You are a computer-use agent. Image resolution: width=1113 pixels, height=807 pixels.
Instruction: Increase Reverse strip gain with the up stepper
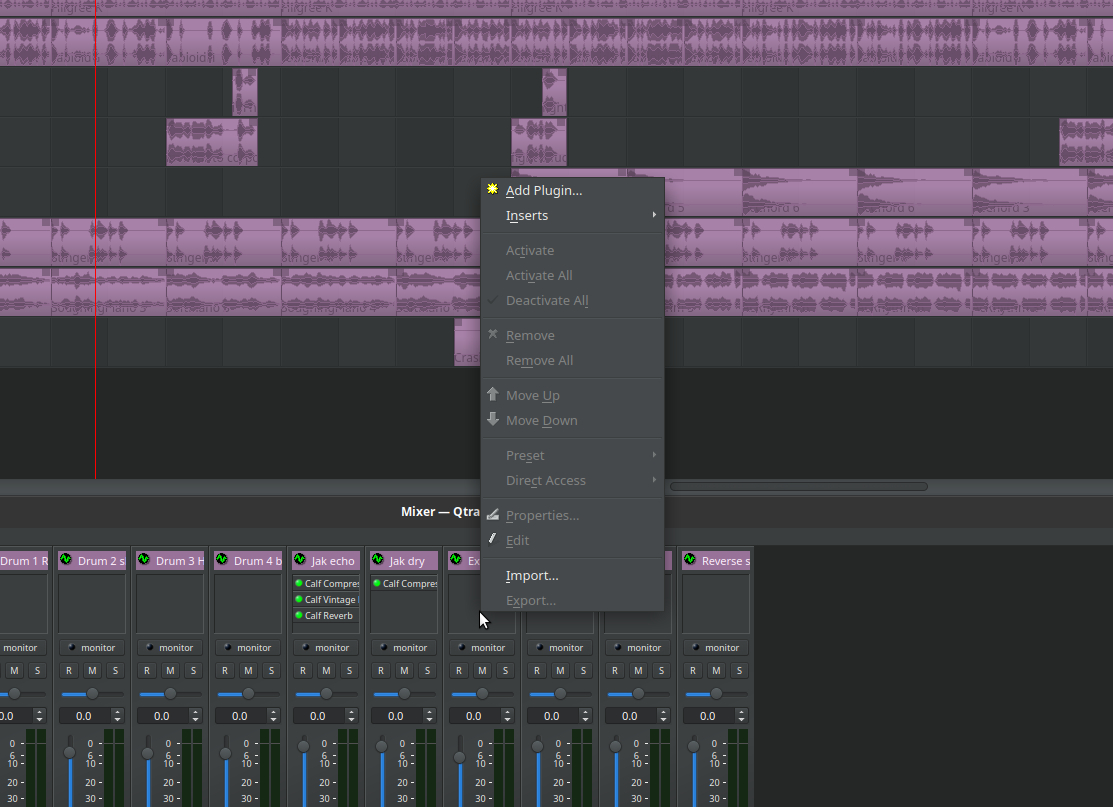[x=742, y=713]
